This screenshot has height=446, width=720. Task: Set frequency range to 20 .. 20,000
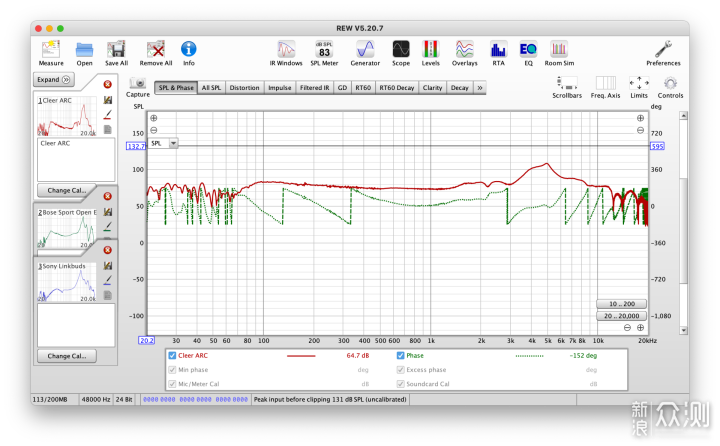click(x=622, y=316)
